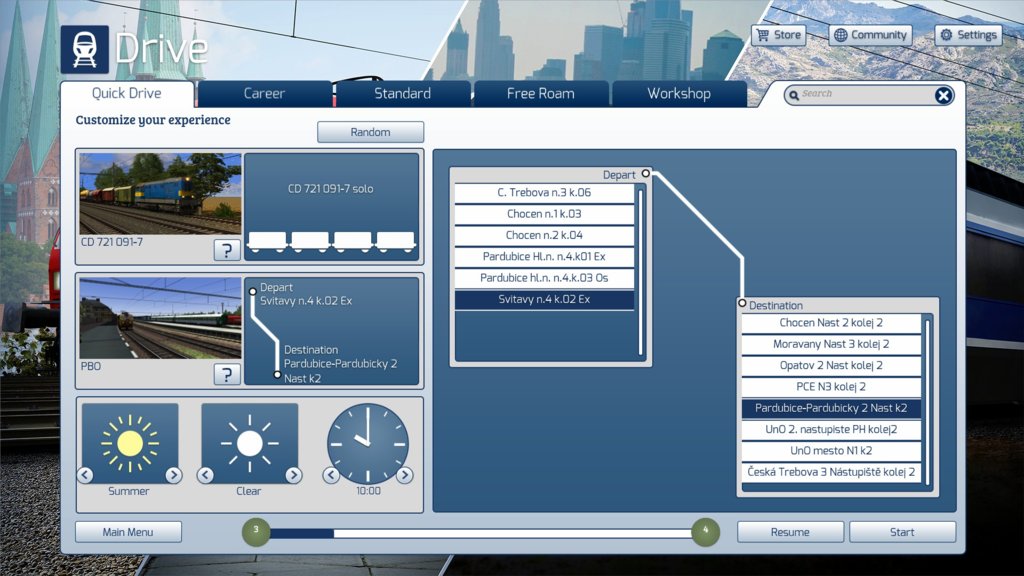The height and width of the screenshot is (576, 1024).
Task: Click the route PBO question mark icon
Action: [x=227, y=374]
